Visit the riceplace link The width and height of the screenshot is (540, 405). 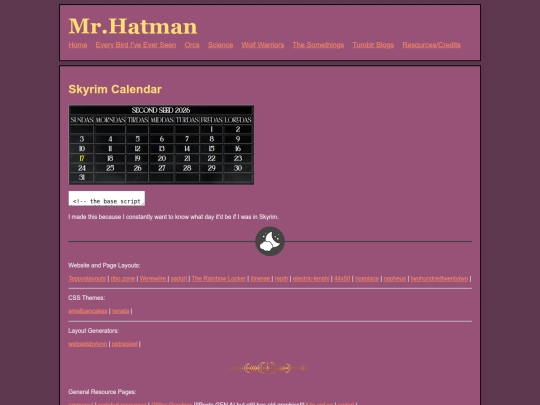pos(367,279)
